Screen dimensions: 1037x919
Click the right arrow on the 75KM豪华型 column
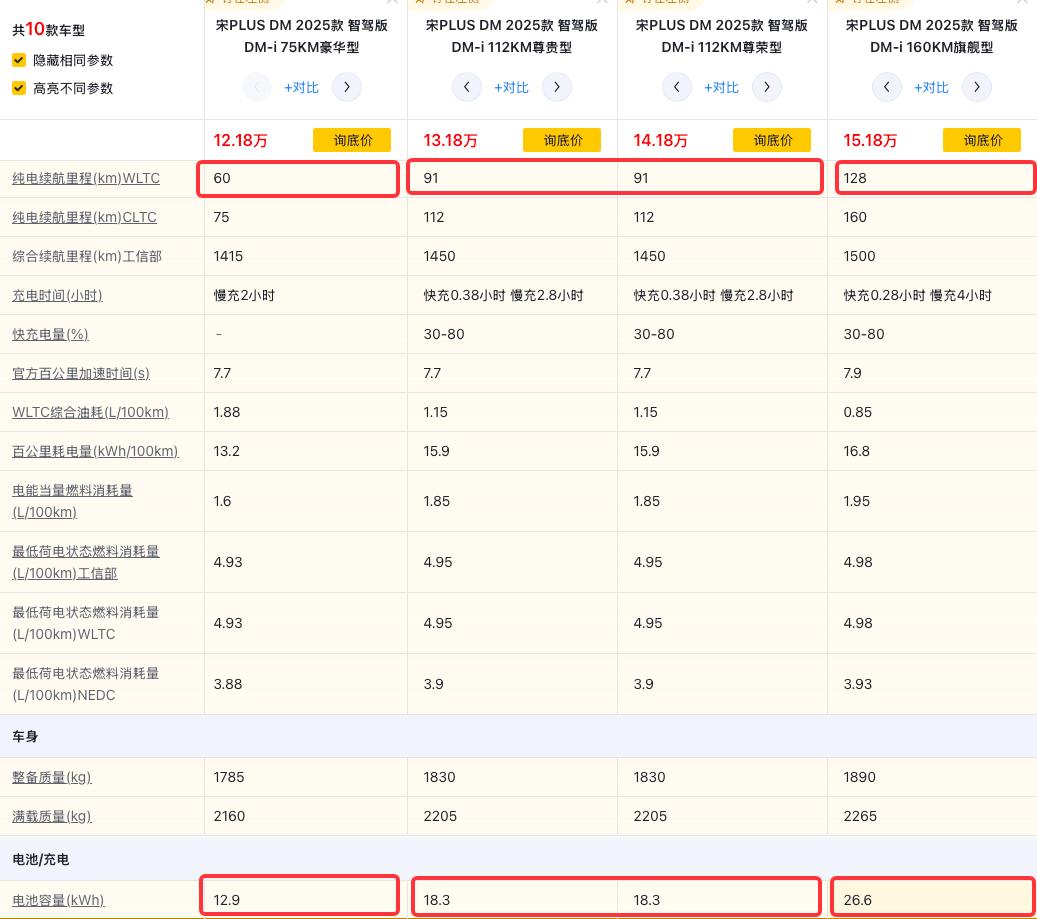(347, 87)
